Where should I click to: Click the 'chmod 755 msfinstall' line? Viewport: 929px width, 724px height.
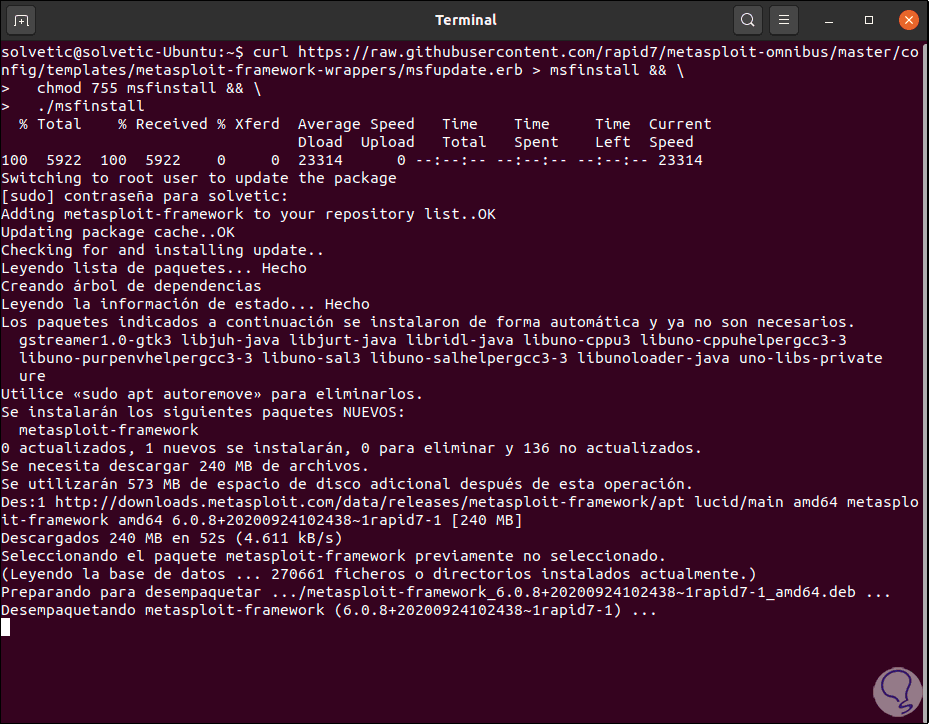click(x=149, y=88)
